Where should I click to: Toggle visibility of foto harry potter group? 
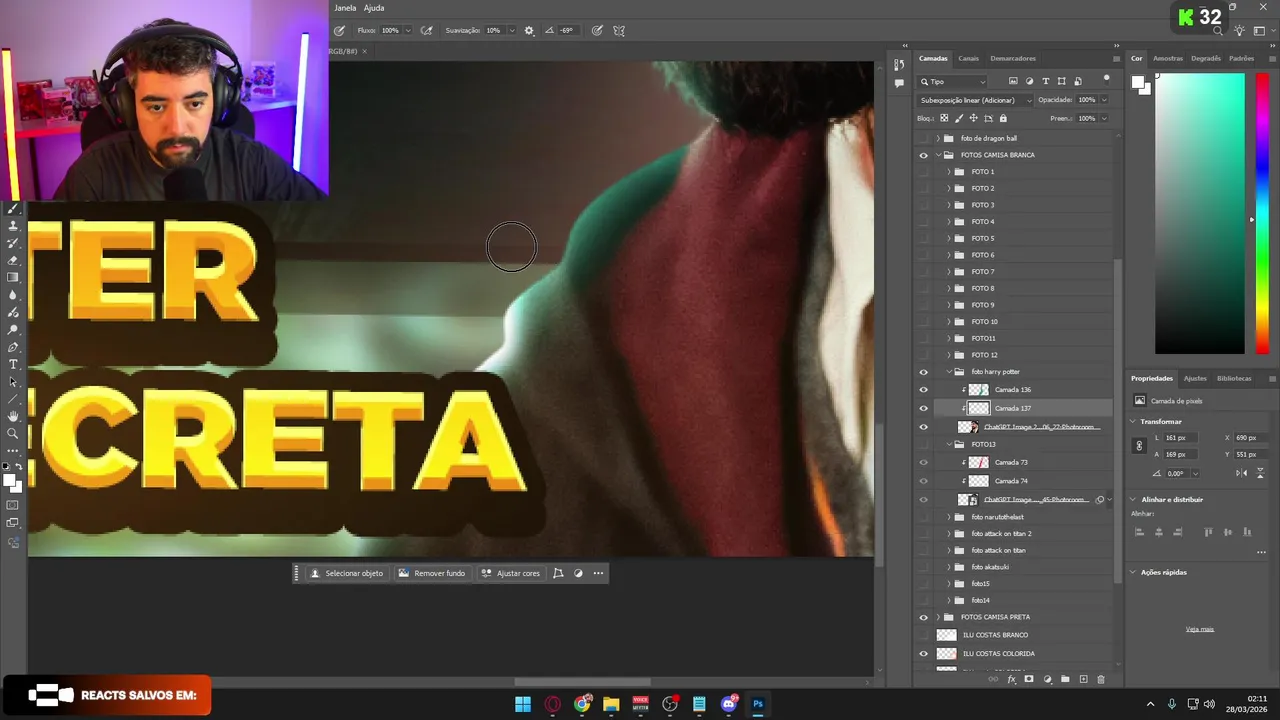(x=923, y=372)
